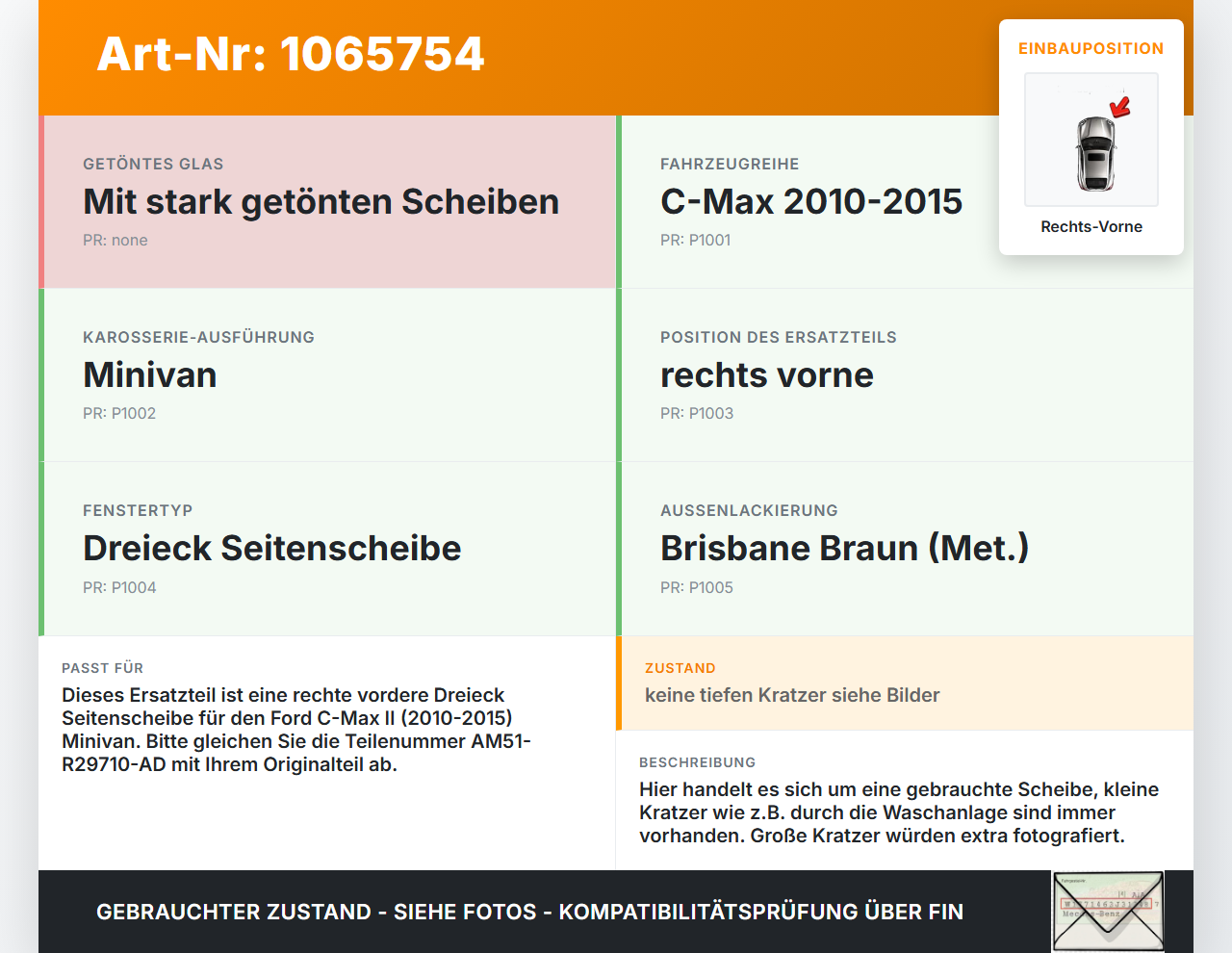
Task: Click the Rechts-Vorne caption under car image
Action: click(x=1091, y=226)
